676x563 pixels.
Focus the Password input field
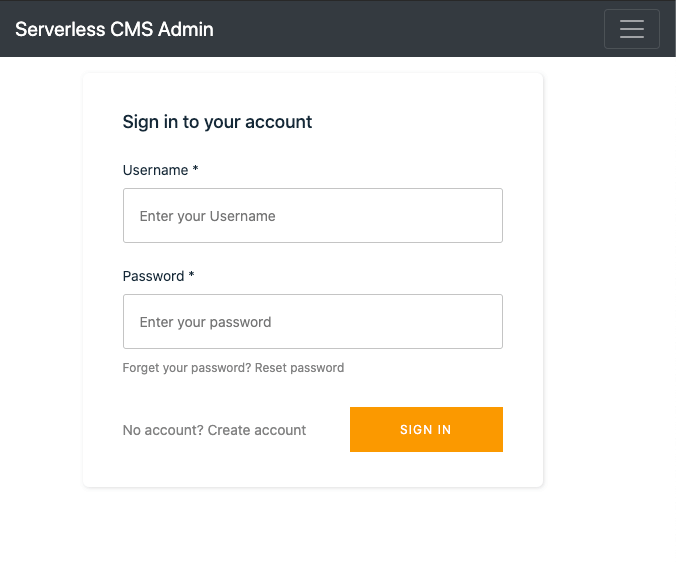tap(312, 322)
